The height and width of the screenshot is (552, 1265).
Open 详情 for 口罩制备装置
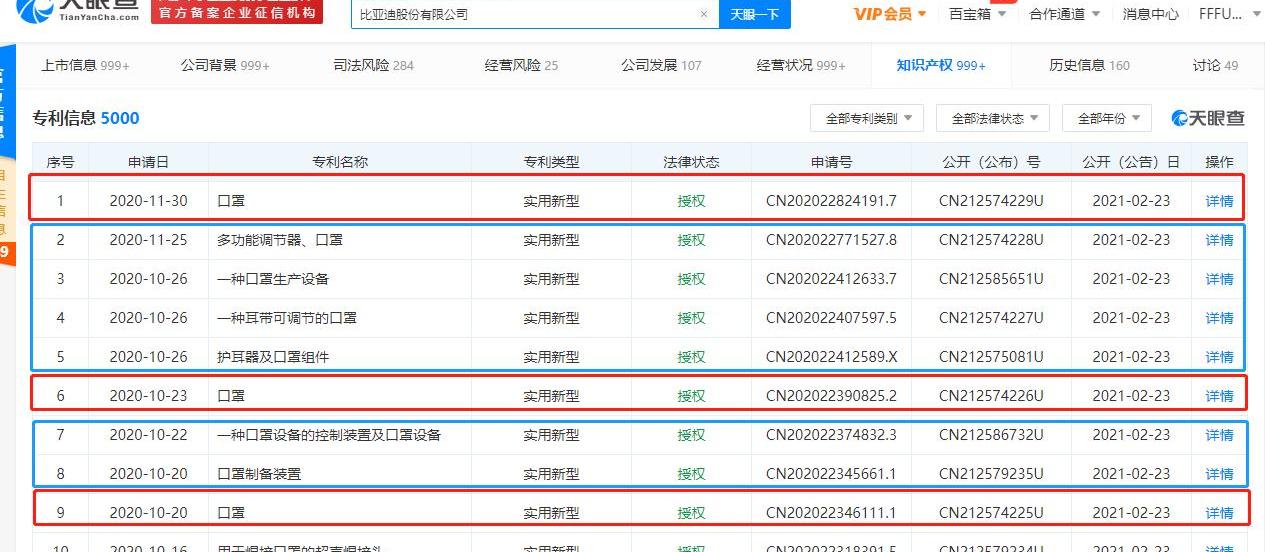(1219, 474)
